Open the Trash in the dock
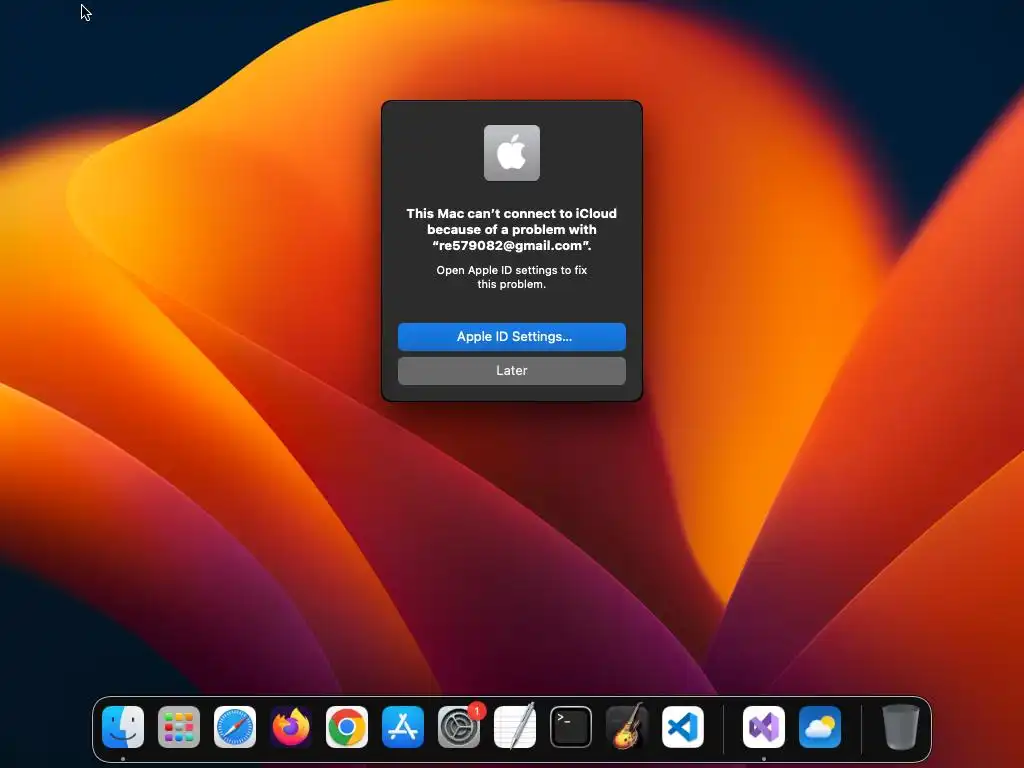 point(901,726)
